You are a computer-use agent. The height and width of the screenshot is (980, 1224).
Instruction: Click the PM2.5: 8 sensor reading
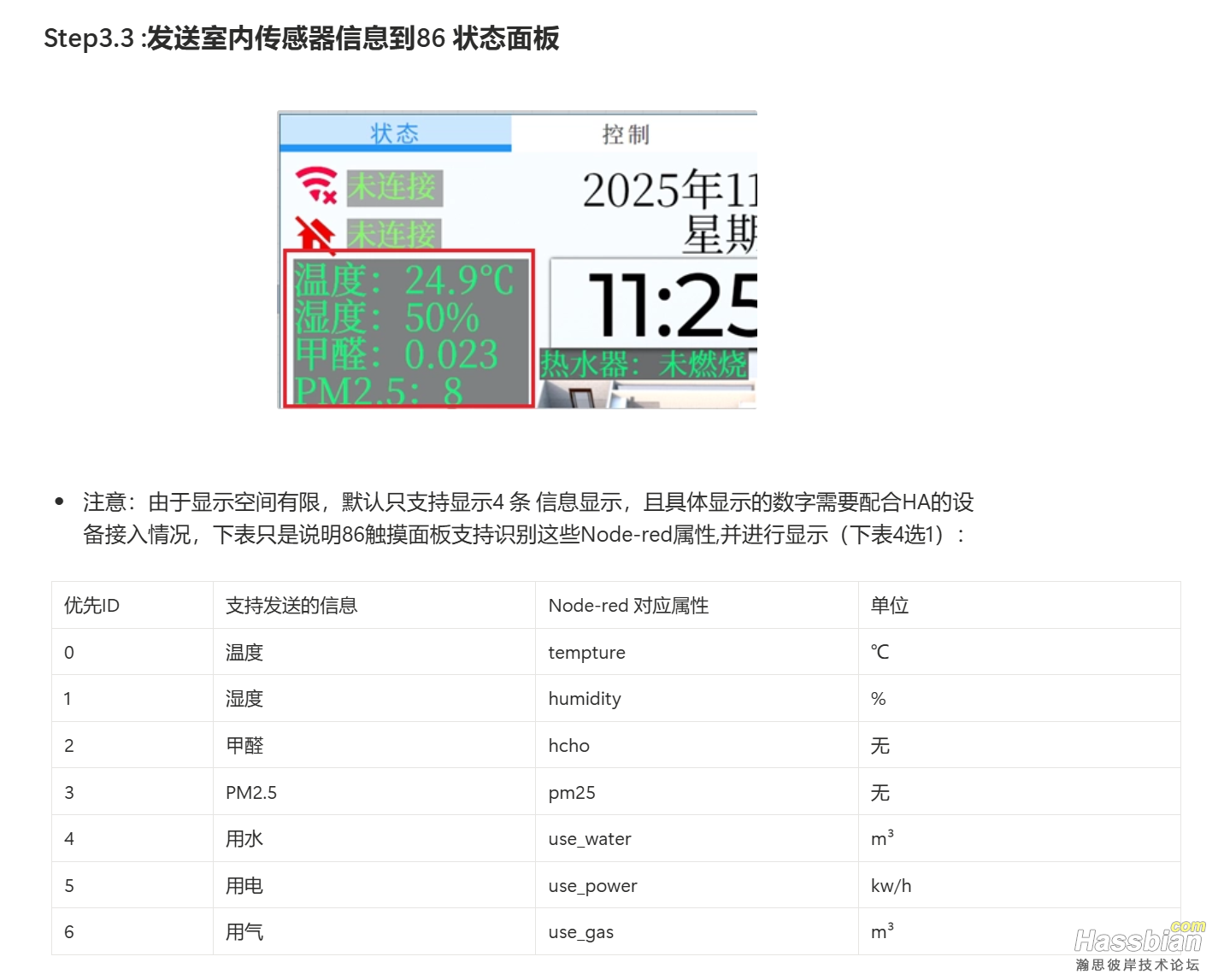pos(379,391)
